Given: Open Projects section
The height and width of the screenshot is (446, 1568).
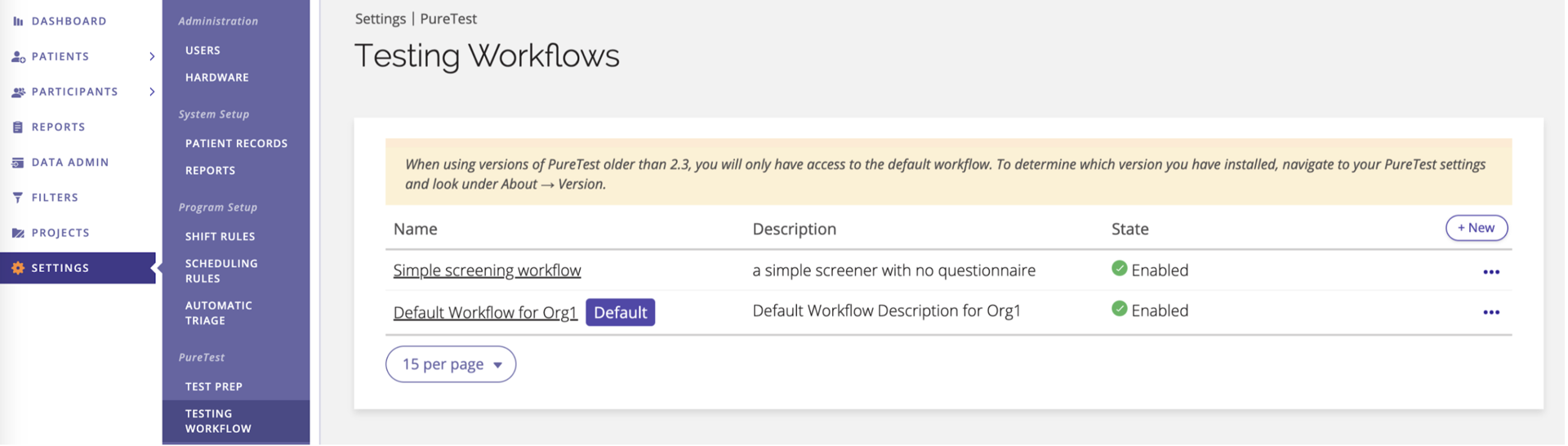Looking at the screenshot, I should [60, 233].
